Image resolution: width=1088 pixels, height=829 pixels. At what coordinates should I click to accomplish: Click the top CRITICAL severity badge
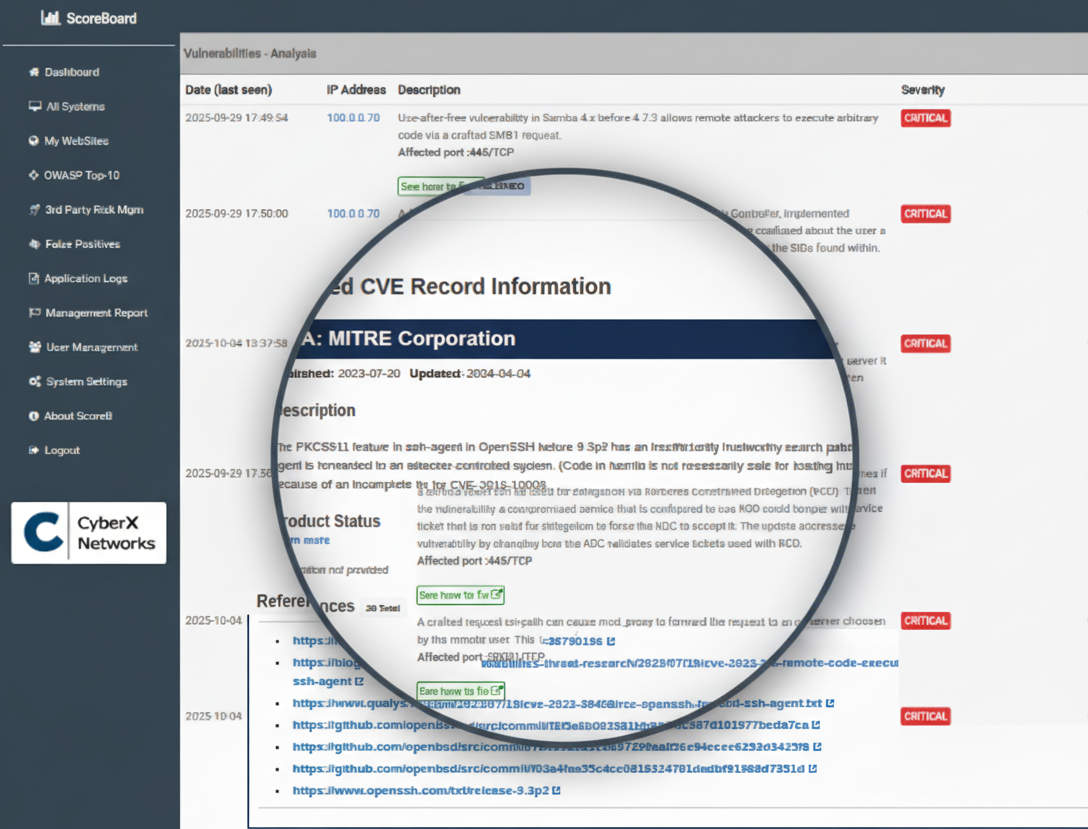point(924,117)
